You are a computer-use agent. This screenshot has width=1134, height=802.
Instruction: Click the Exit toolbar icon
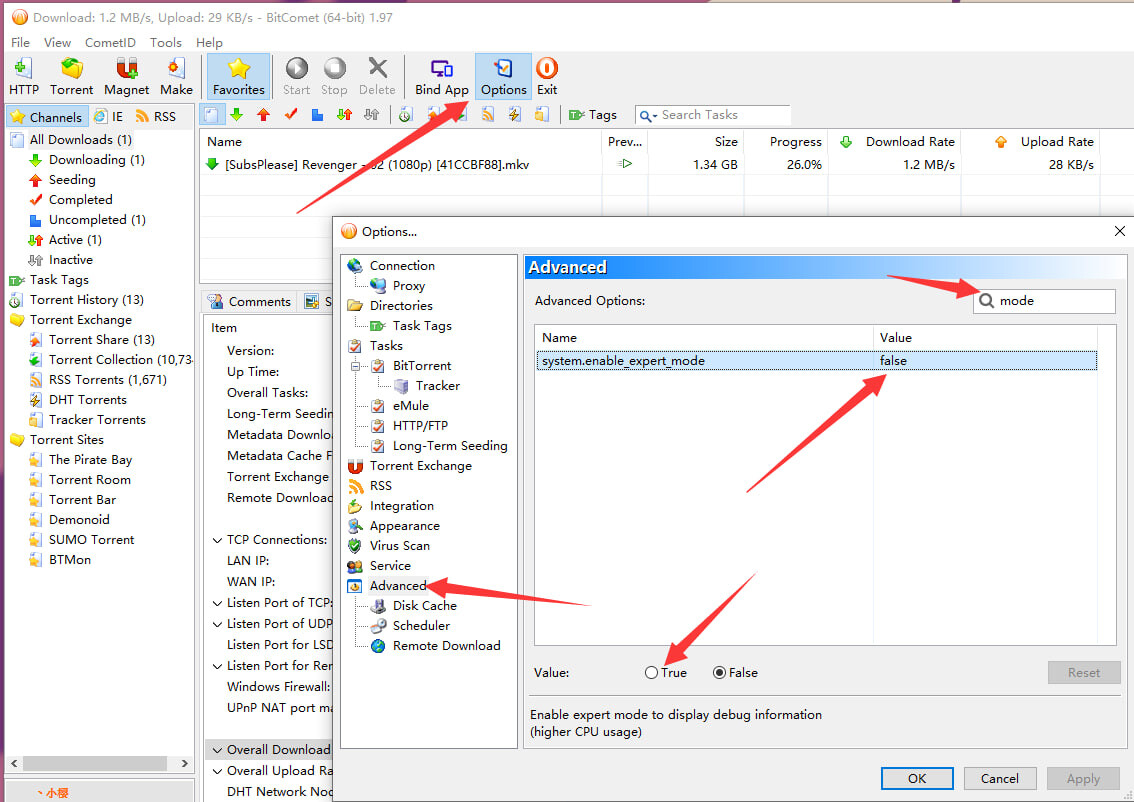click(x=547, y=77)
